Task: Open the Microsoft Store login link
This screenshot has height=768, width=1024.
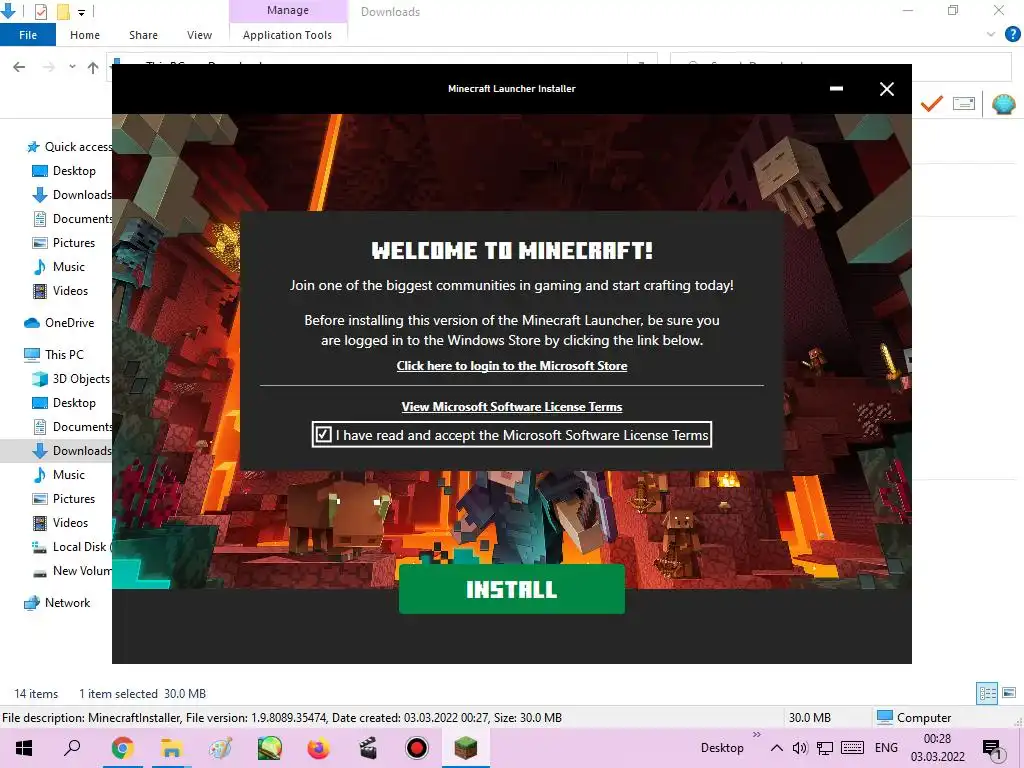Action: point(511,366)
